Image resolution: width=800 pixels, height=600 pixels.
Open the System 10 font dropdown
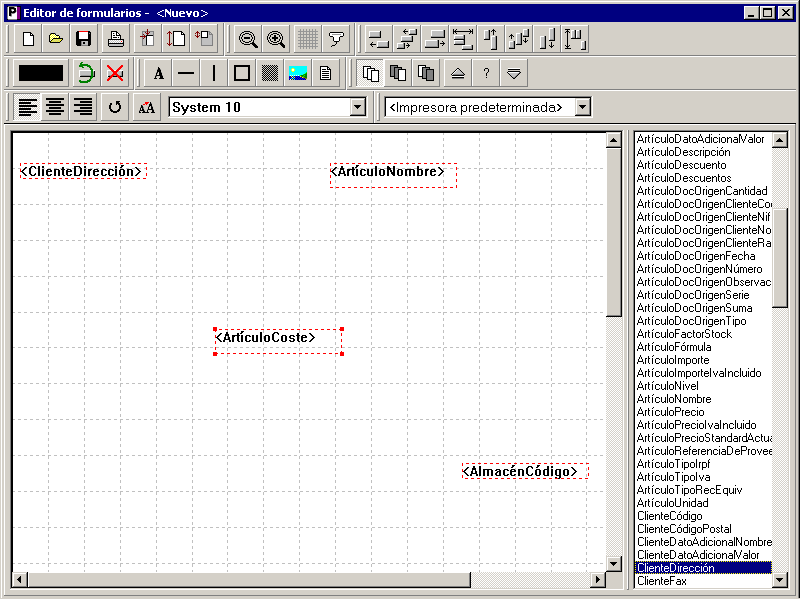[x=358, y=107]
